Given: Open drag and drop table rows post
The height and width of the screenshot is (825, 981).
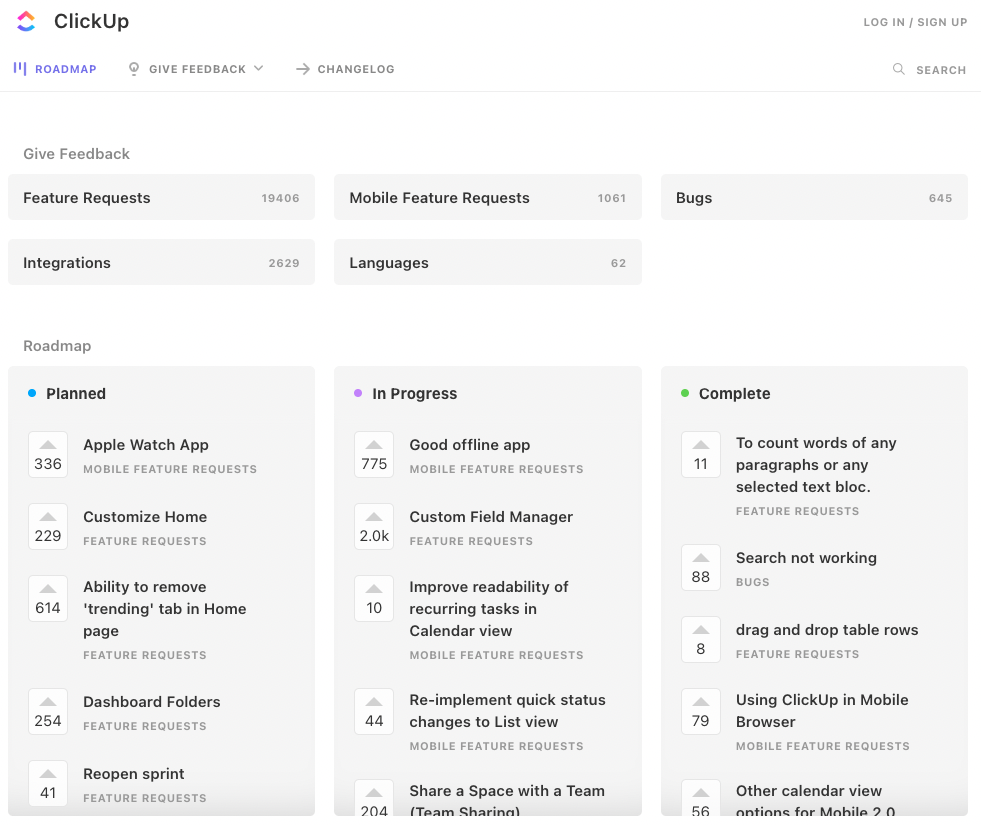Looking at the screenshot, I should pos(827,630).
